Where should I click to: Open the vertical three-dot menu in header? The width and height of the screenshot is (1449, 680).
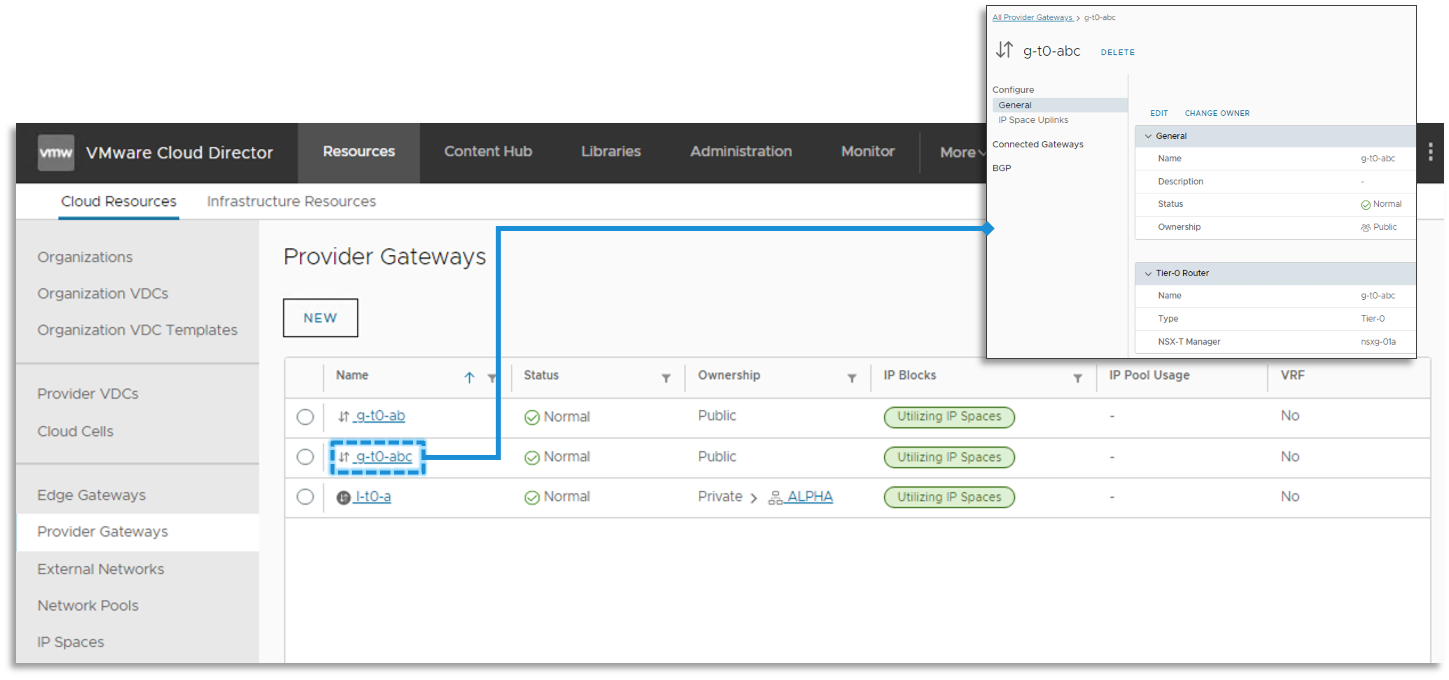tap(1431, 152)
